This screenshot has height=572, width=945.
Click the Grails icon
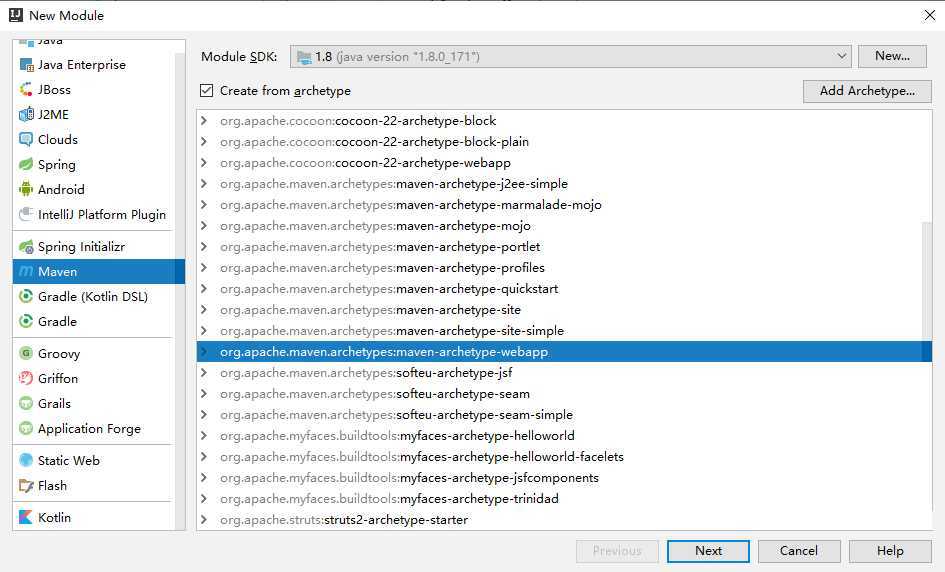click(26, 403)
